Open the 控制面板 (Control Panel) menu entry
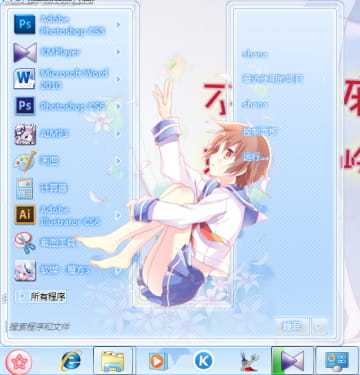Viewport: 360px width, 375px height. pyautogui.click(x=260, y=132)
